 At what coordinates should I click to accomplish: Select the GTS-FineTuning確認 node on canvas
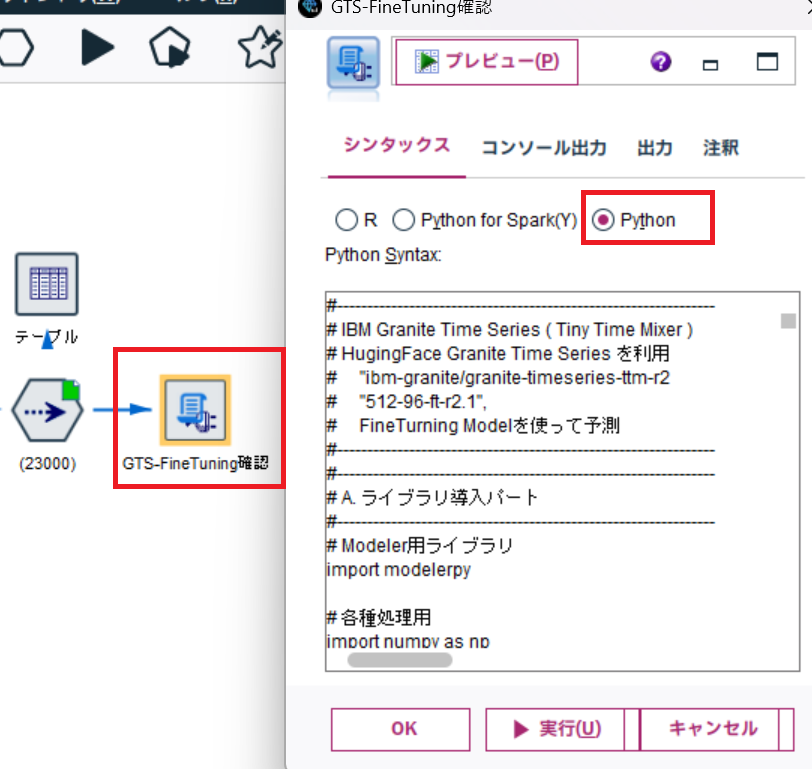click(195, 410)
